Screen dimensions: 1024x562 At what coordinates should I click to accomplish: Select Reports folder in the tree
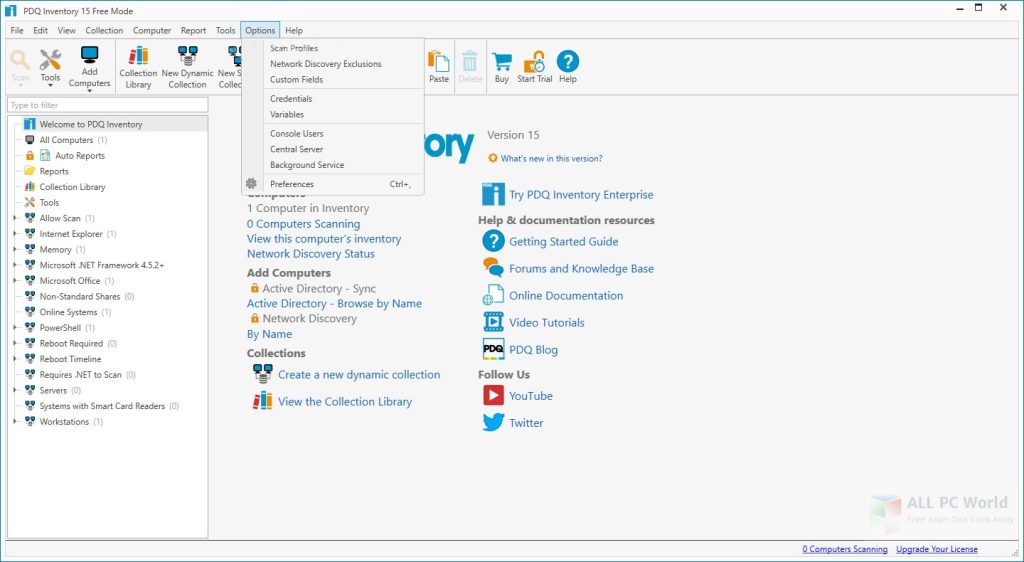coord(54,171)
